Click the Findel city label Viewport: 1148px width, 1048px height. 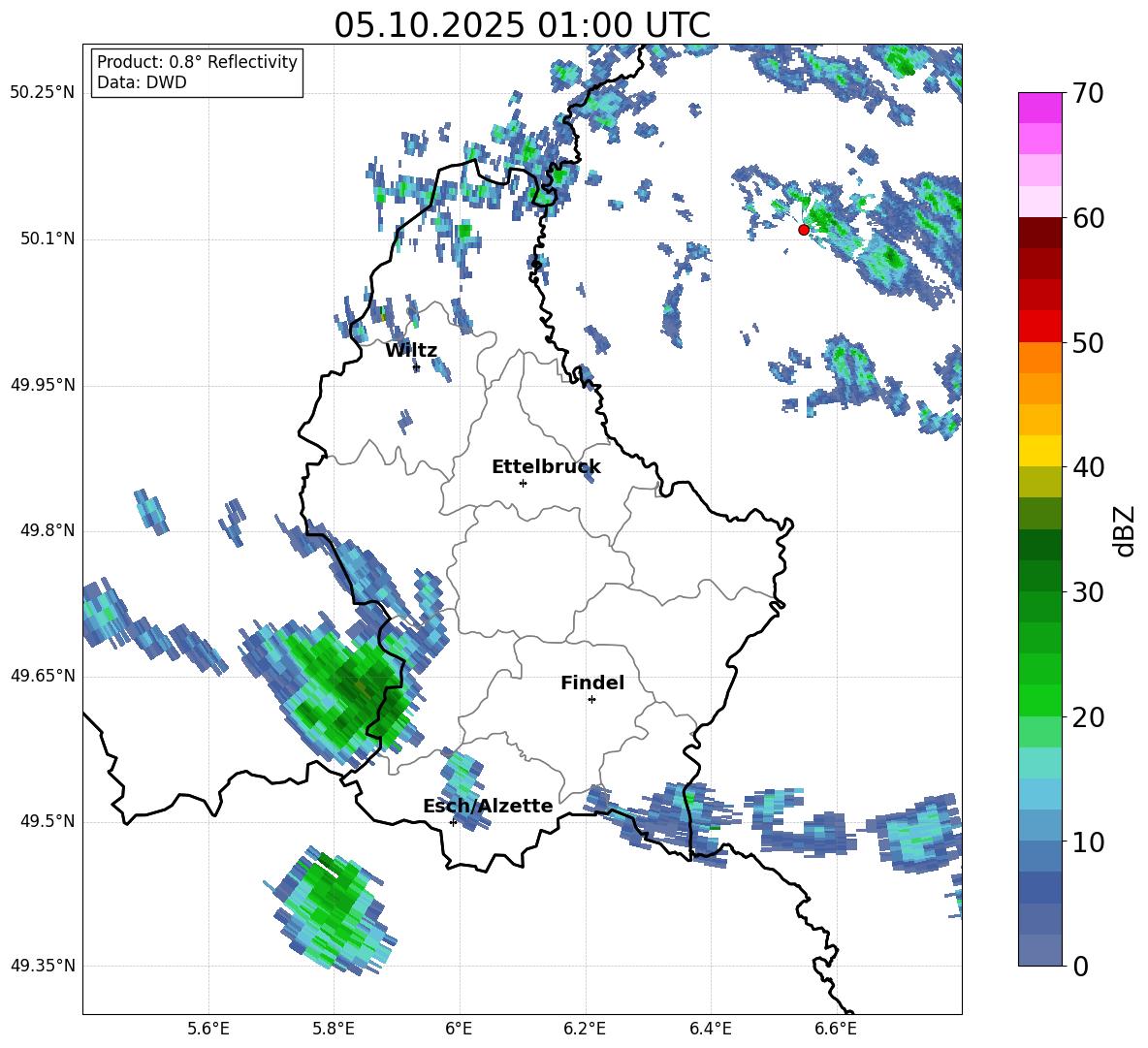coord(592,683)
